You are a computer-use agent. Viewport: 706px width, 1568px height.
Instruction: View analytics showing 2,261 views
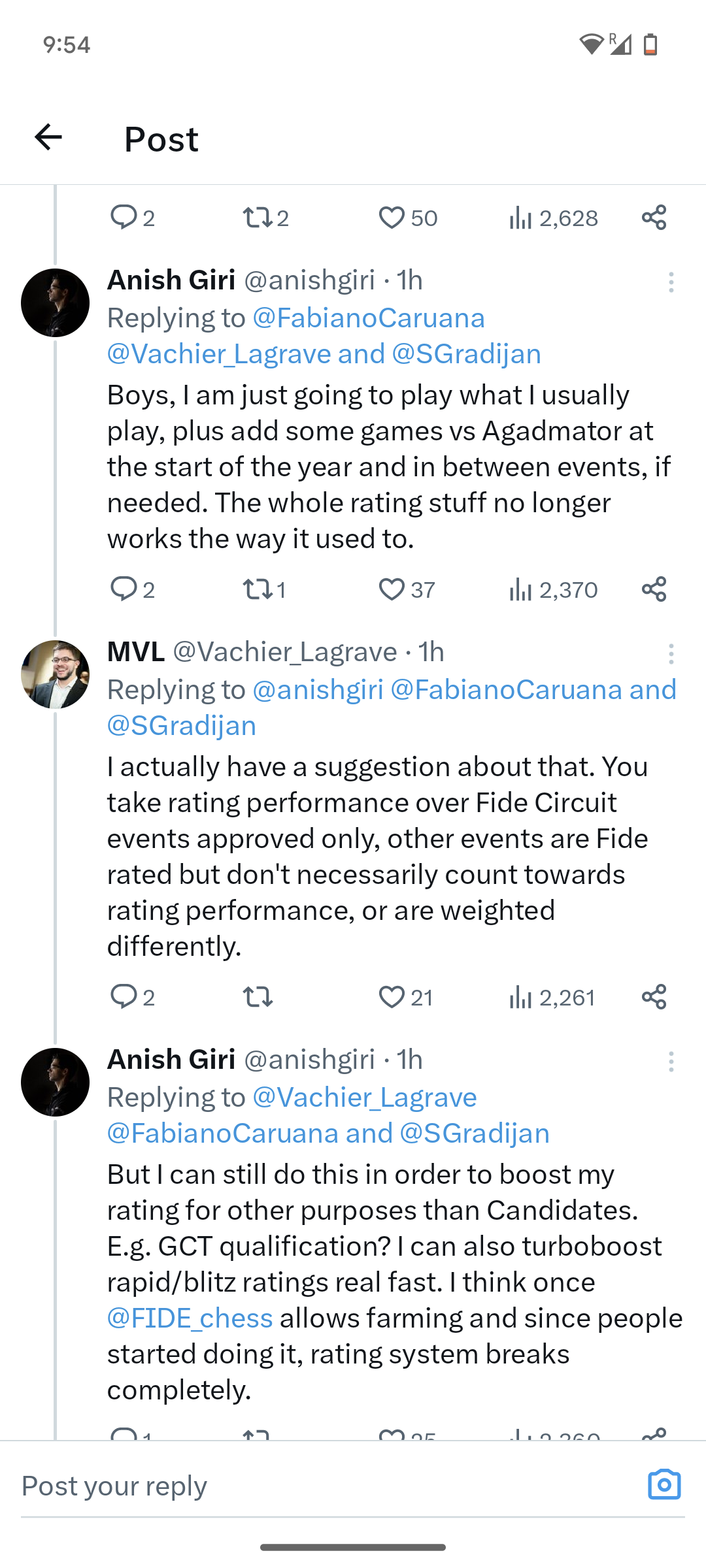point(552,997)
